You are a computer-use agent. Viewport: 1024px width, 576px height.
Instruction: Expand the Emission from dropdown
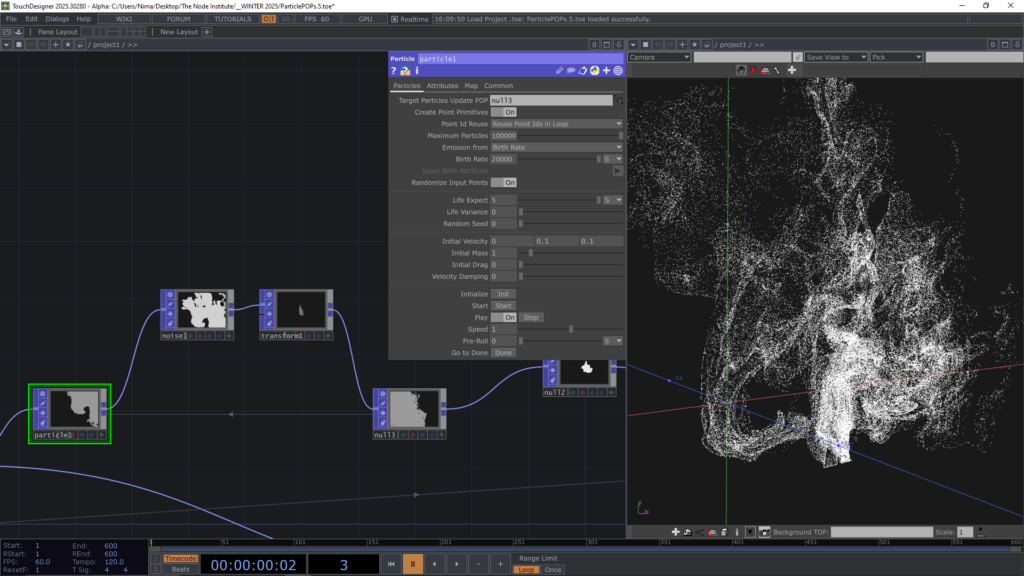(556, 147)
